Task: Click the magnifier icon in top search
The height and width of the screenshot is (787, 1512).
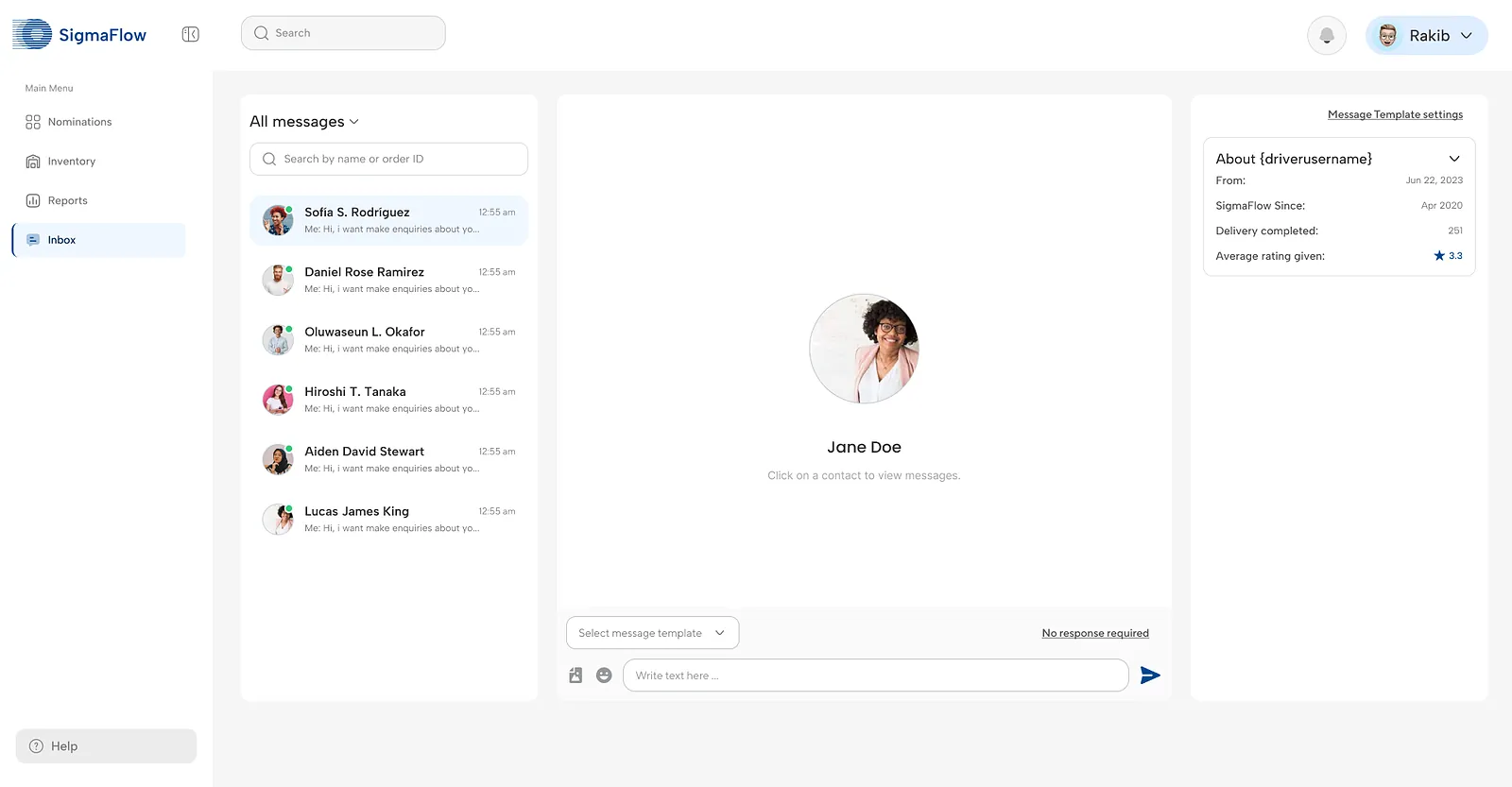Action: tap(262, 33)
